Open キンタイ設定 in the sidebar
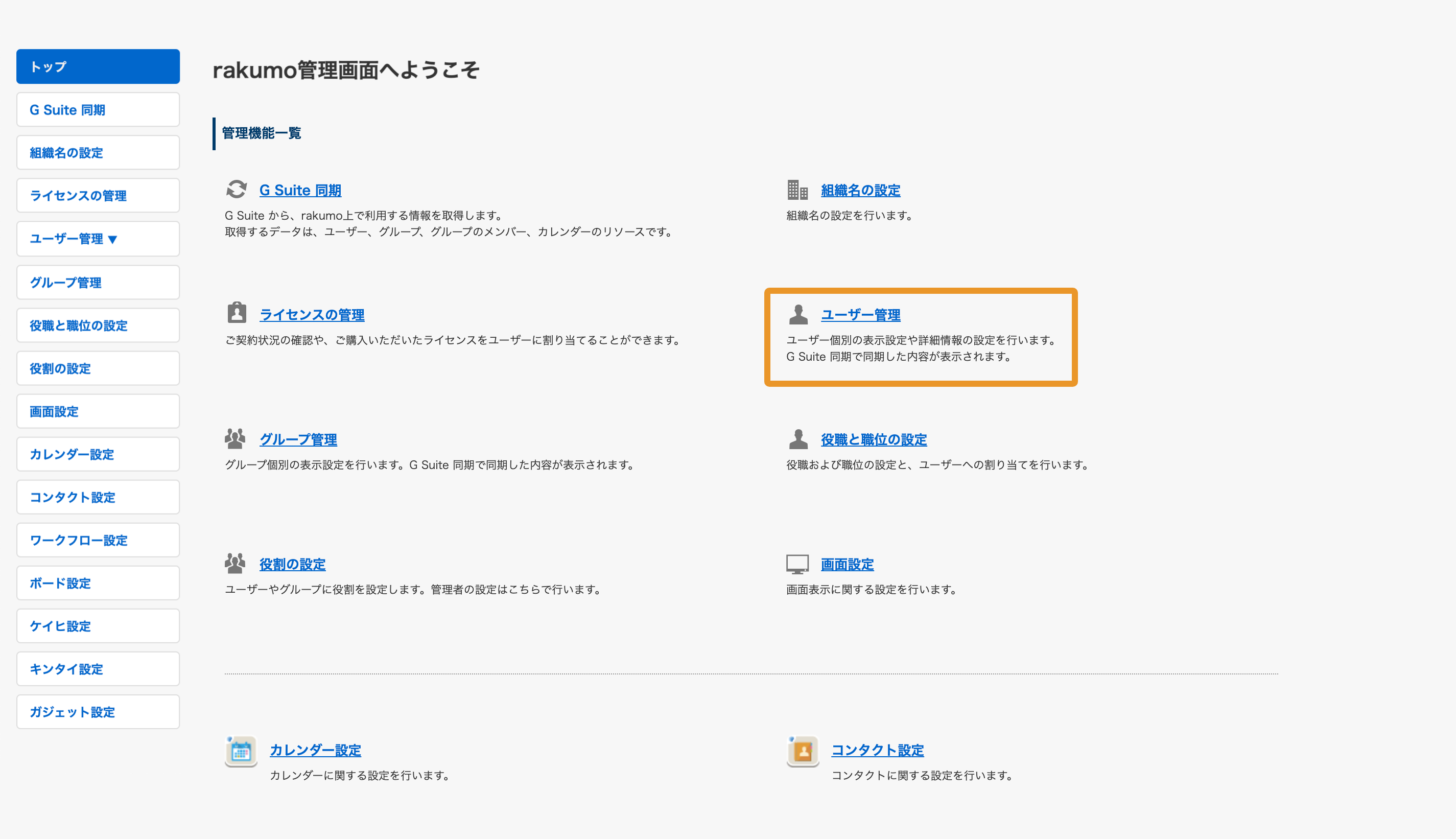Screen dimensions: 1456x839 coord(98,669)
